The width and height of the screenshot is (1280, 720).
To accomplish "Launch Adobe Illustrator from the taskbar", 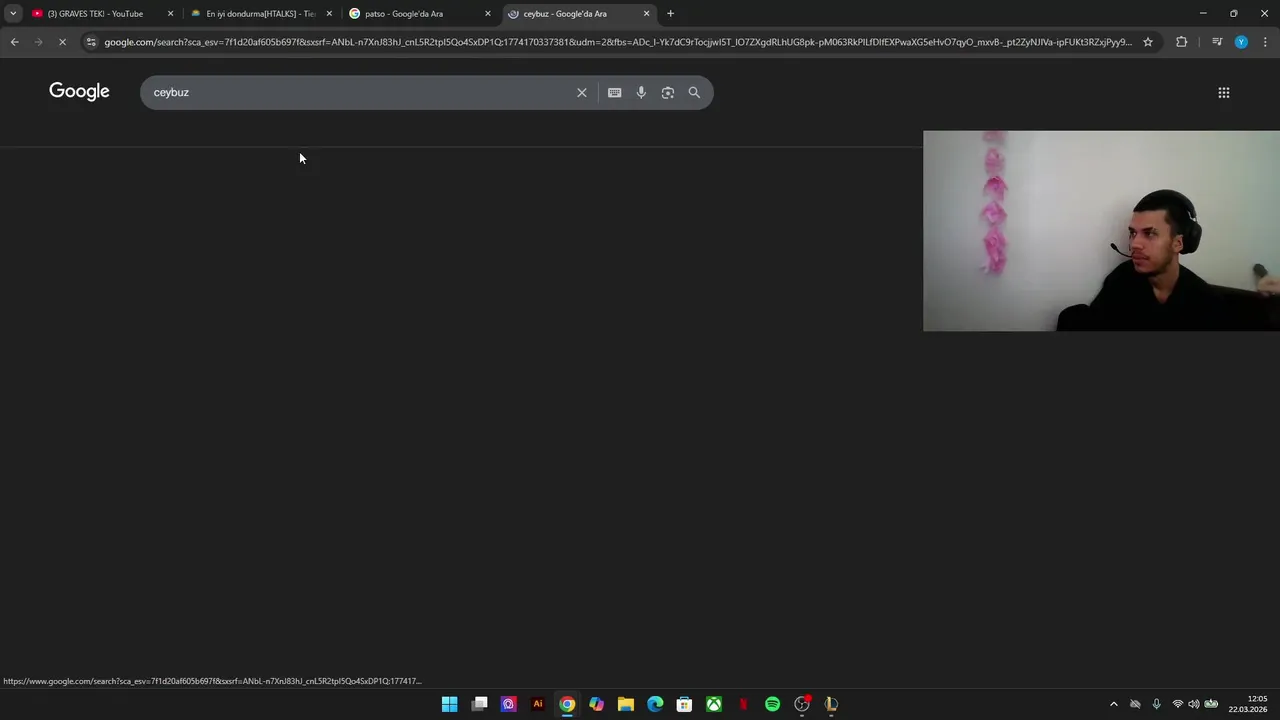I will 538,704.
